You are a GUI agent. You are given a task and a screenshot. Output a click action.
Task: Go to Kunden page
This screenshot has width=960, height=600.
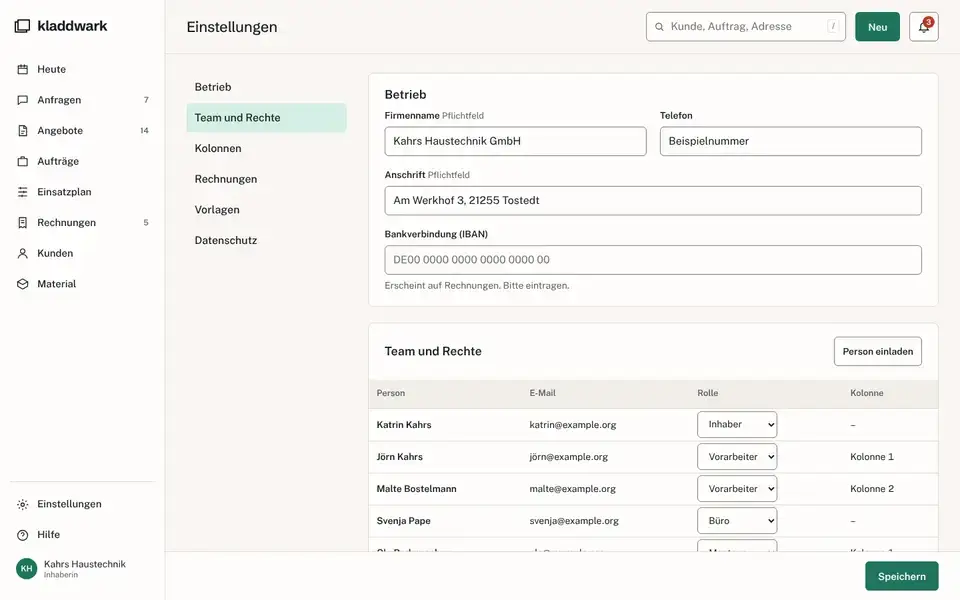81,253
